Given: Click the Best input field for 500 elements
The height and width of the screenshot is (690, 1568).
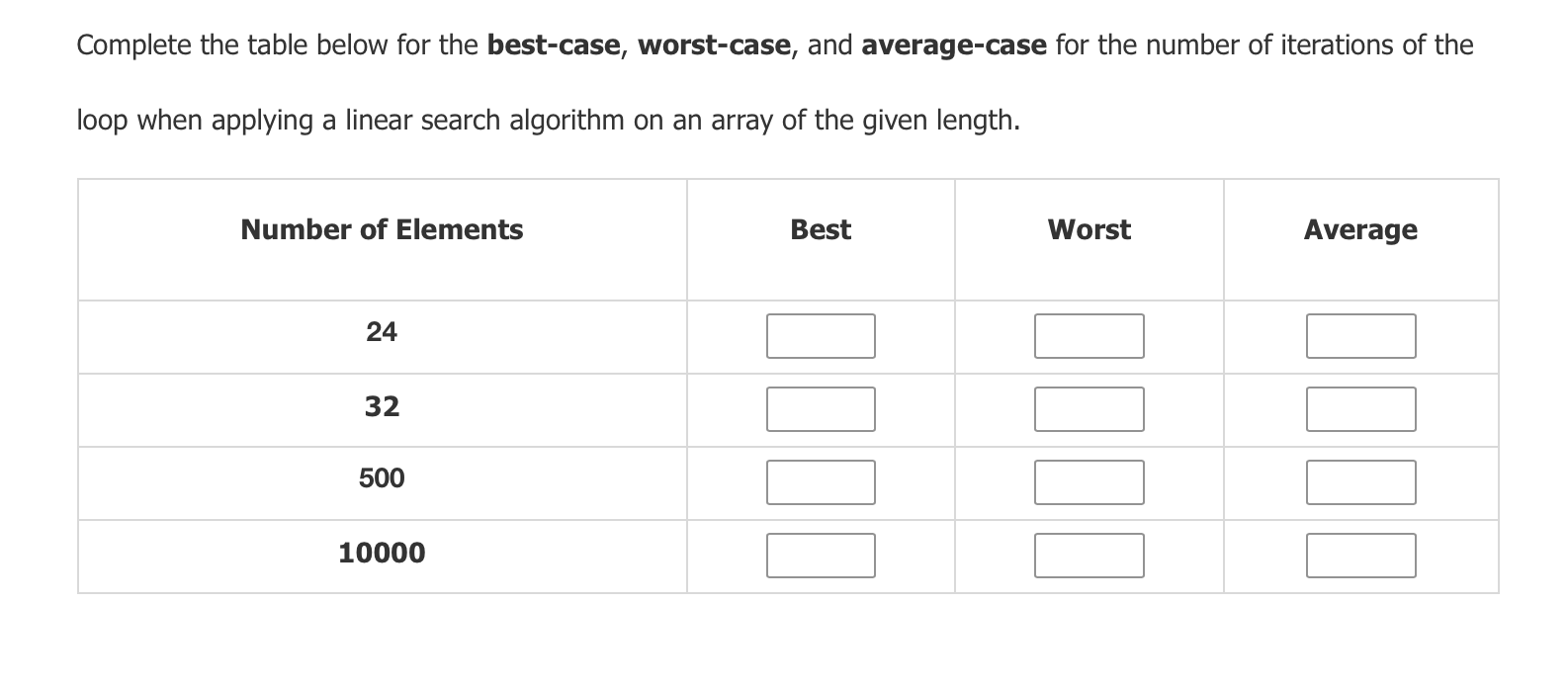Looking at the screenshot, I should pos(820,481).
